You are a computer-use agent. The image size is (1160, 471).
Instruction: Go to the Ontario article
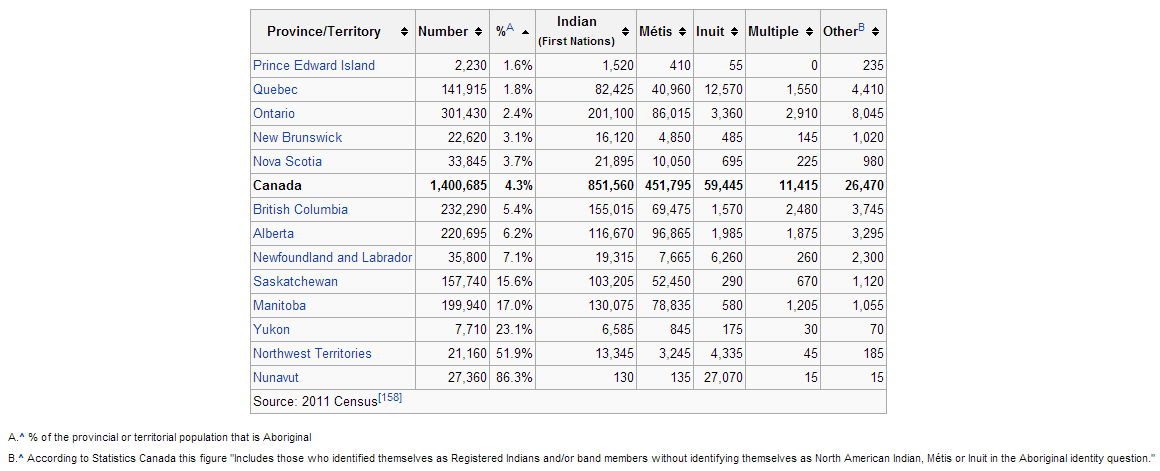274,114
